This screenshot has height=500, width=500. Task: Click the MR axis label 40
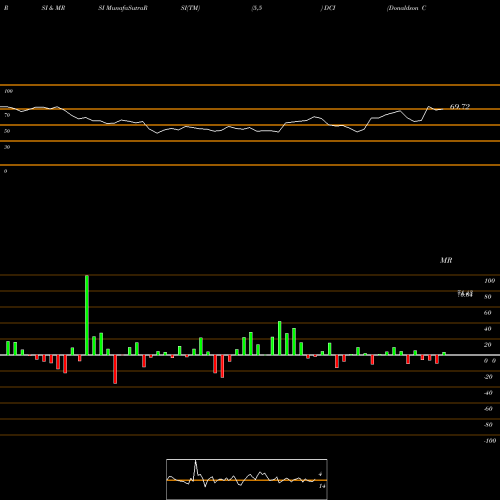tap(488, 329)
